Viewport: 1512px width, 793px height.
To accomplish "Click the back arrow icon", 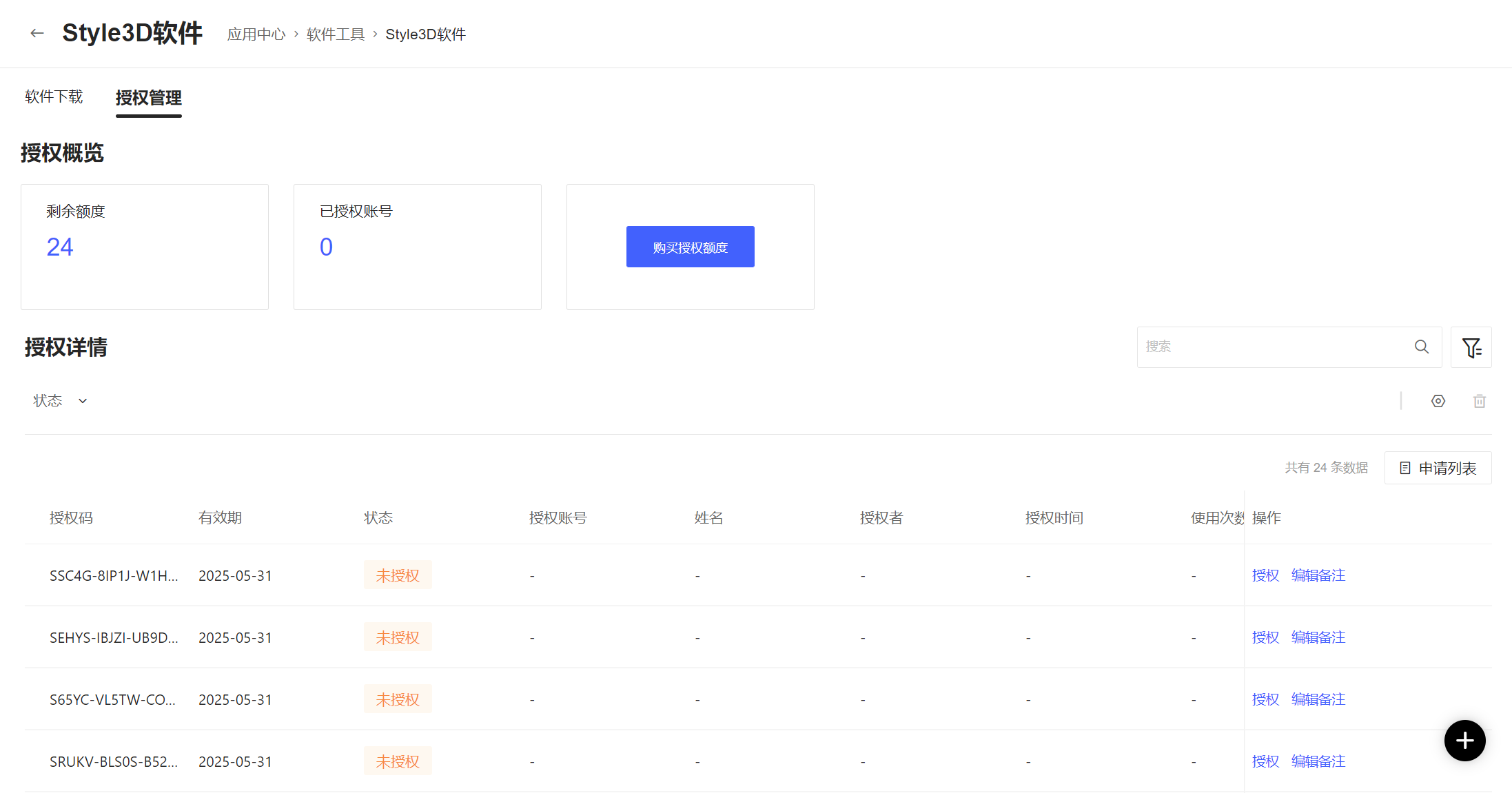I will [37, 33].
